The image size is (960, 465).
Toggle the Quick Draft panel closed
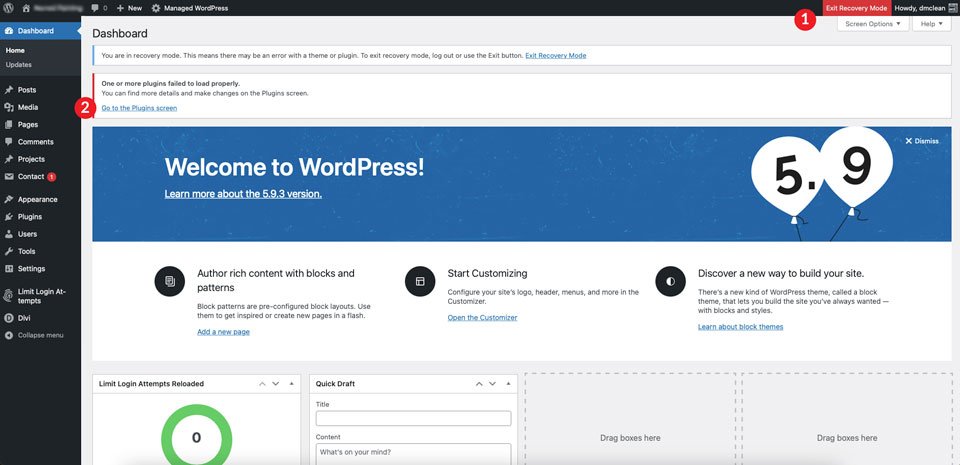click(x=508, y=384)
